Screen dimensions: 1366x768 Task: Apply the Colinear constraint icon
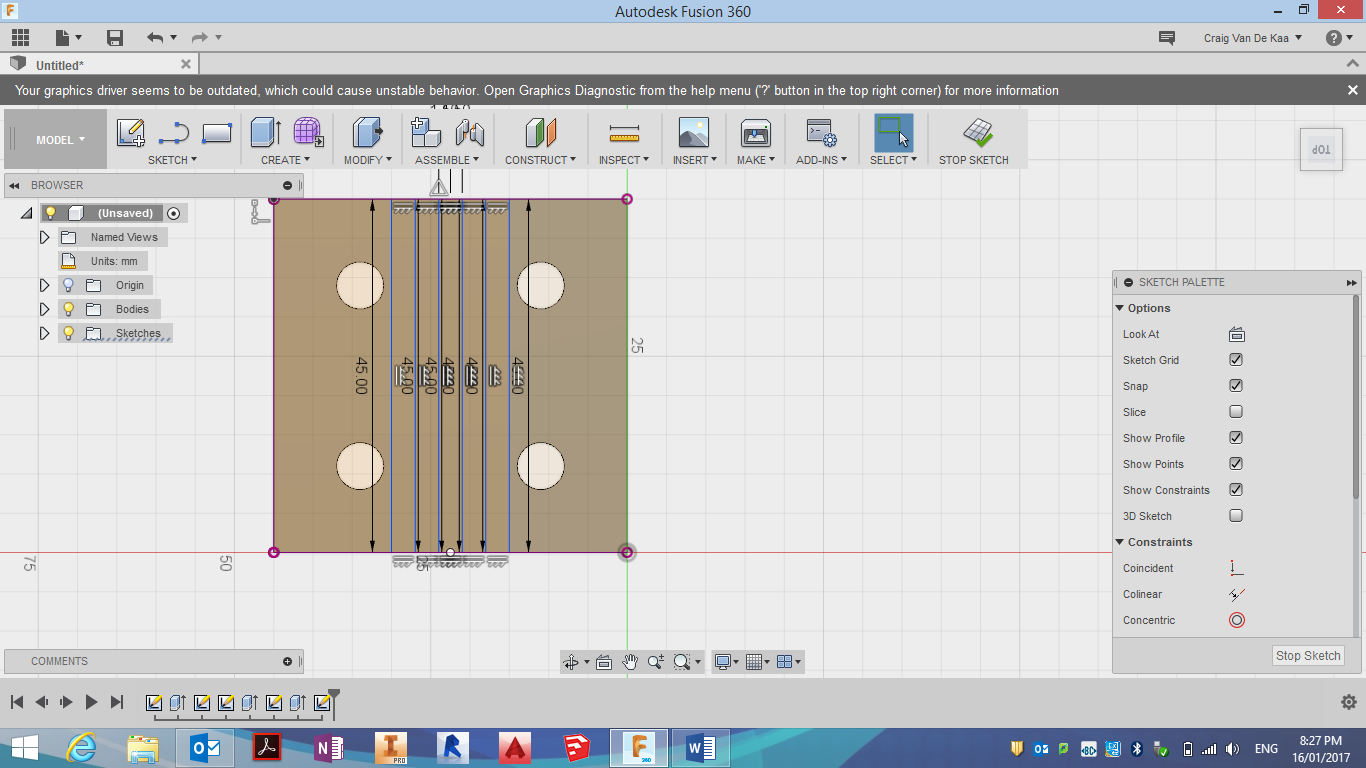click(x=1236, y=594)
